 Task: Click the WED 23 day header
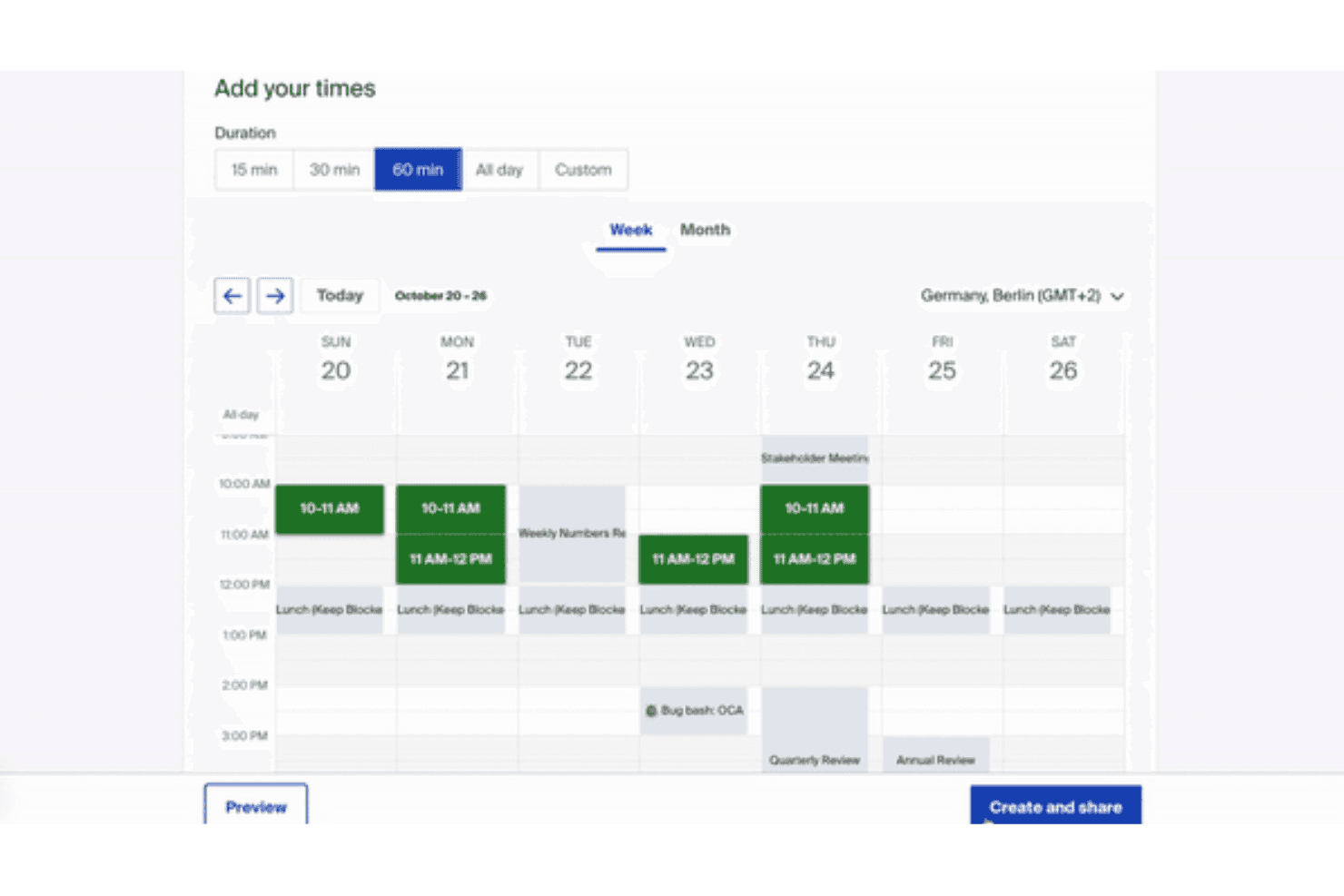click(699, 359)
